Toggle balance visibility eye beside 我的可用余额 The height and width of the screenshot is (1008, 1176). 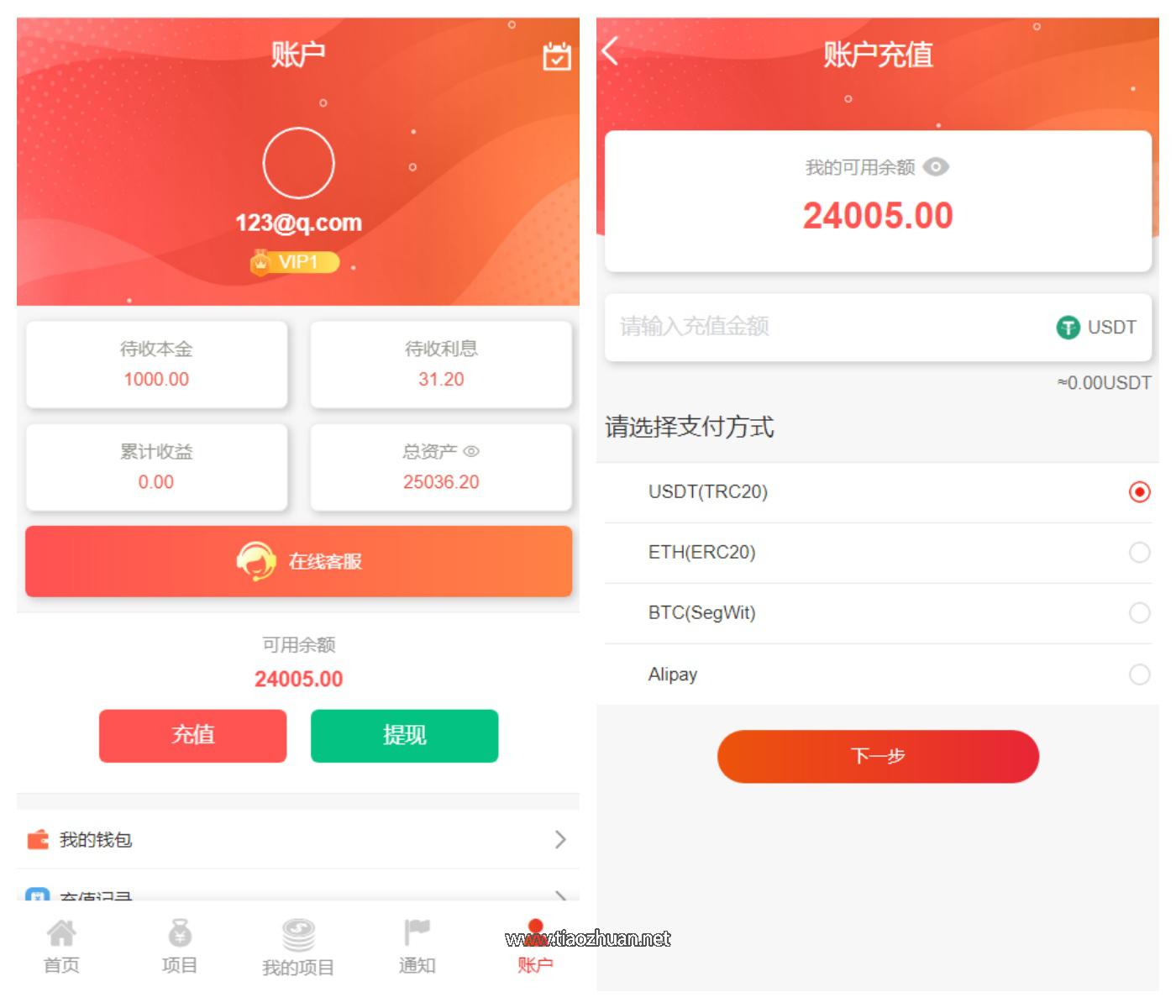point(936,167)
